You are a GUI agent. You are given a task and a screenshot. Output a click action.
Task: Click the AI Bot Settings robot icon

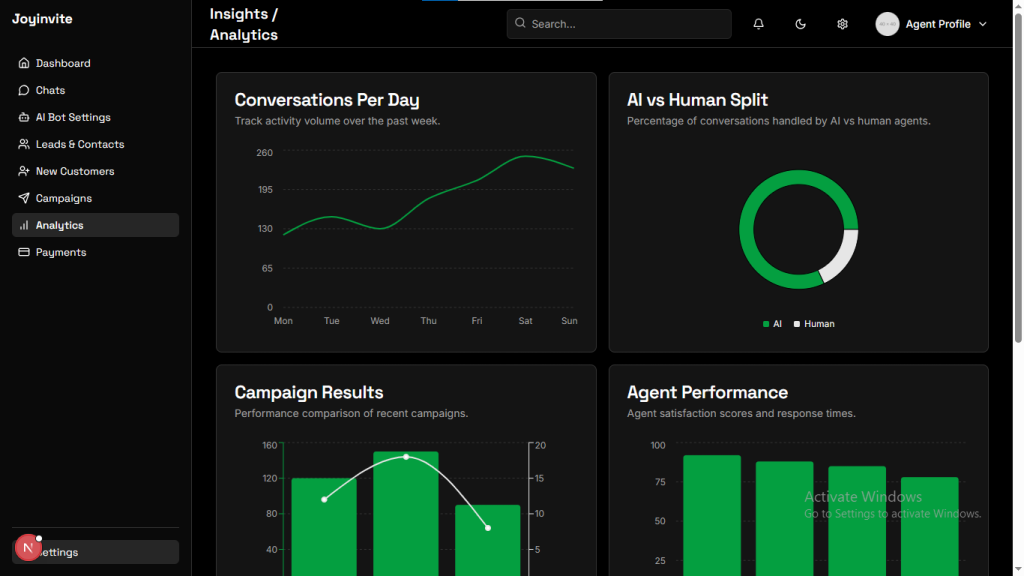[24, 117]
